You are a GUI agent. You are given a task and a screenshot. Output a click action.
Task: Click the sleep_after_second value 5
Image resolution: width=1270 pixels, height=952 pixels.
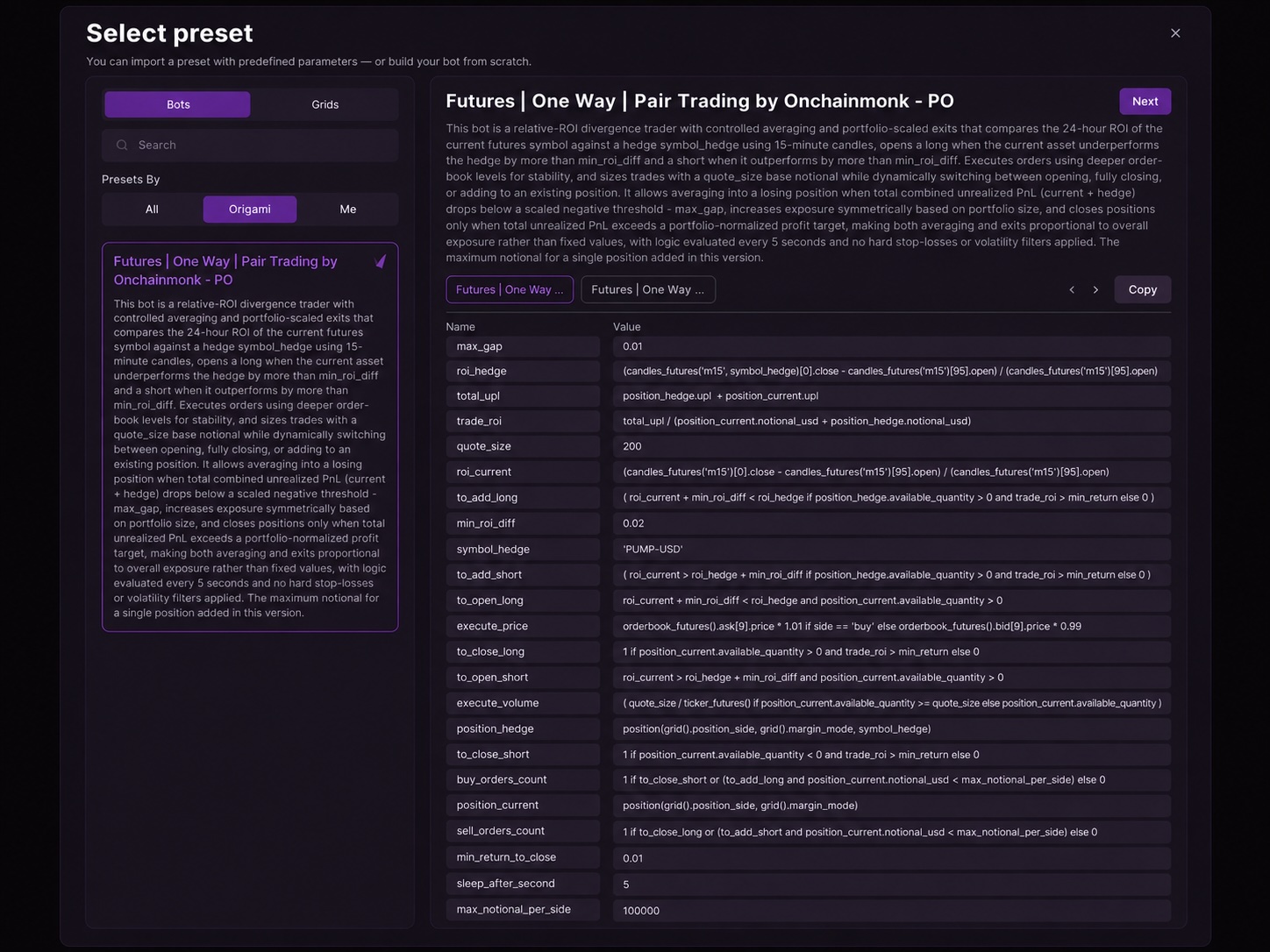(x=892, y=885)
